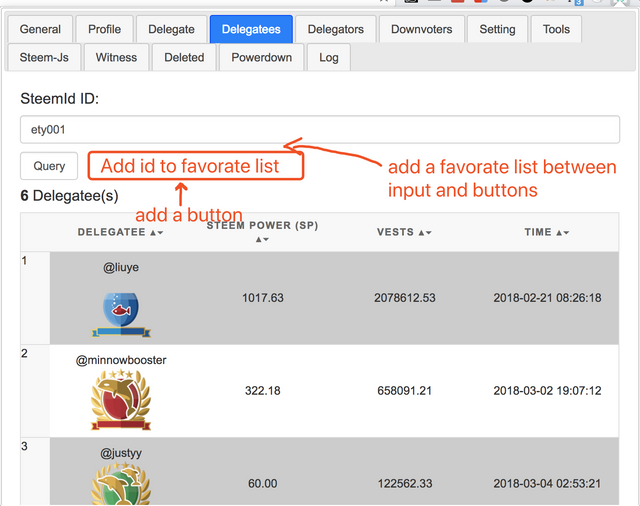Sort table by Vests column

pyautogui.click(x=404, y=232)
